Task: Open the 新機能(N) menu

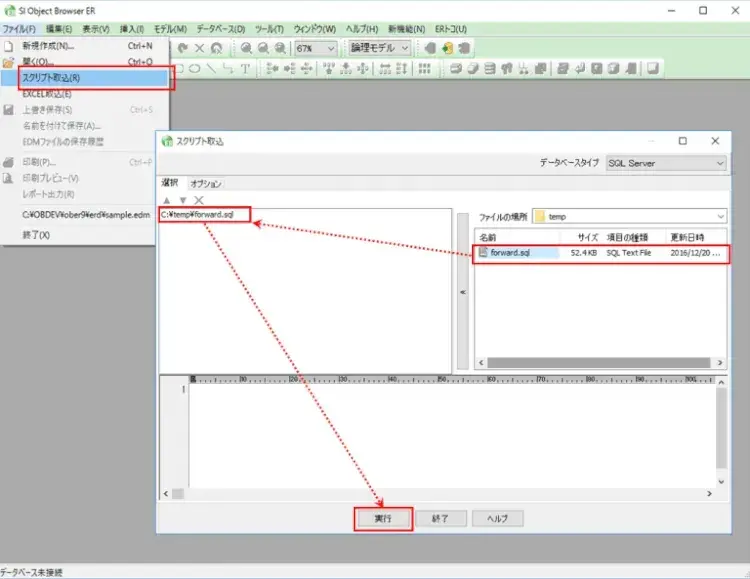Action: [407, 29]
